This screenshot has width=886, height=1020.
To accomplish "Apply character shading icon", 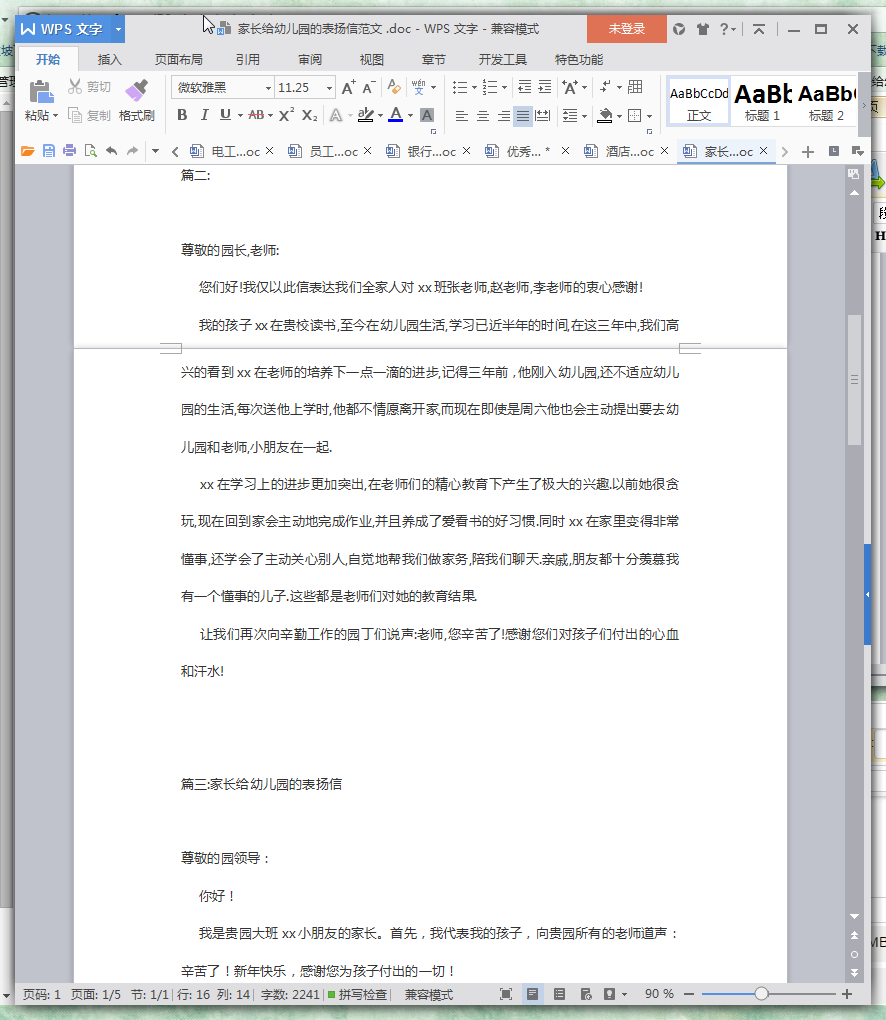I will 427,115.
